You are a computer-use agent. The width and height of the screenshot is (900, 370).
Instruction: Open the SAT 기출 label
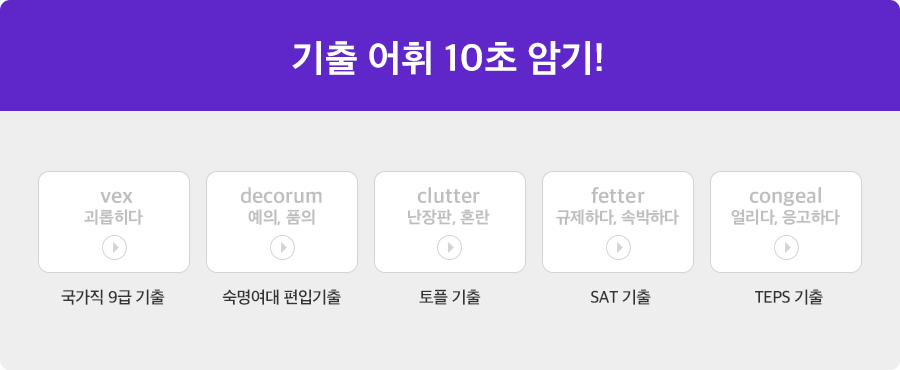tap(620, 298)
